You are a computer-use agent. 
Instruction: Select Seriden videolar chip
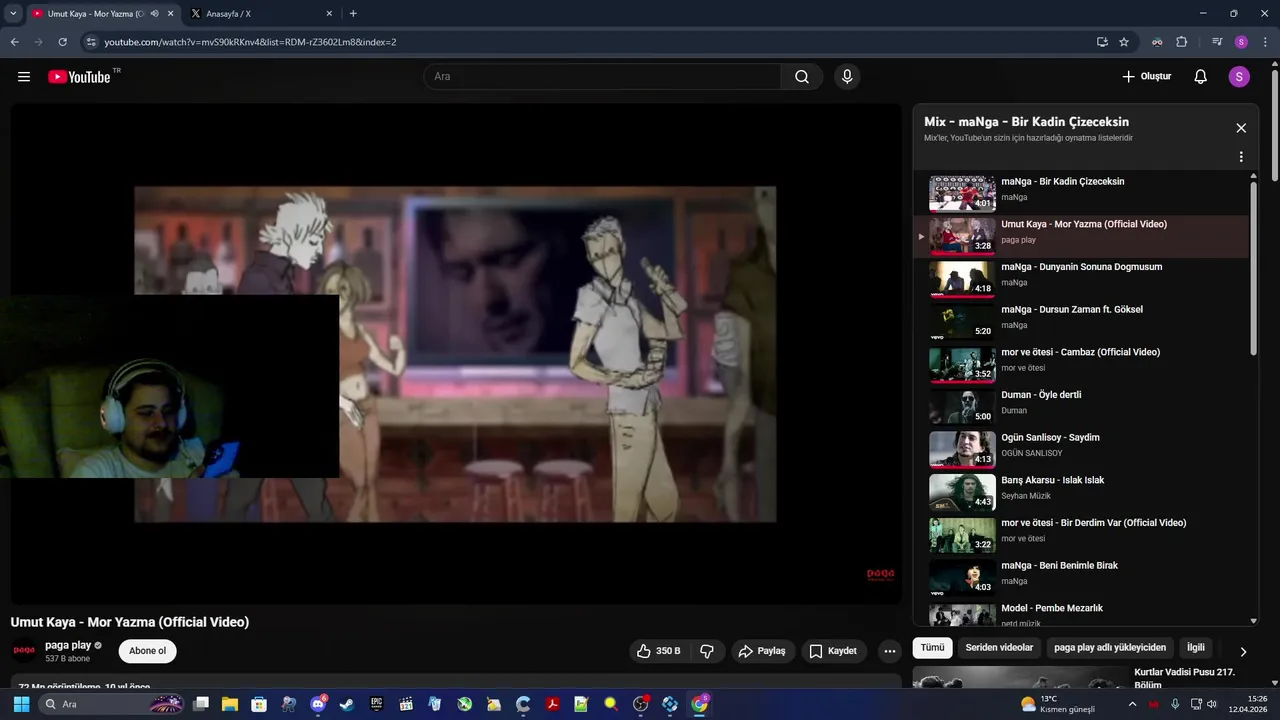click(999, 647)
